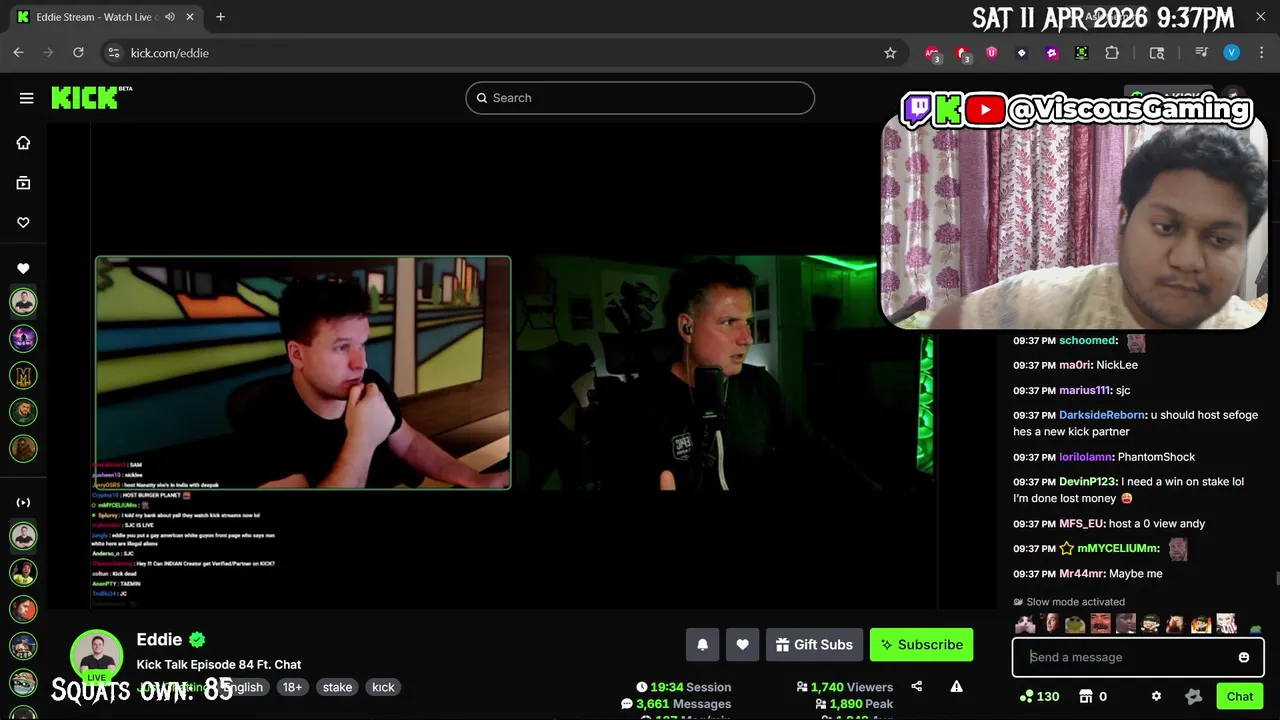Open the purple shield U extension
Viewport: 1280px width, 720px height.
pyautogui.click(x=992, y=53)
